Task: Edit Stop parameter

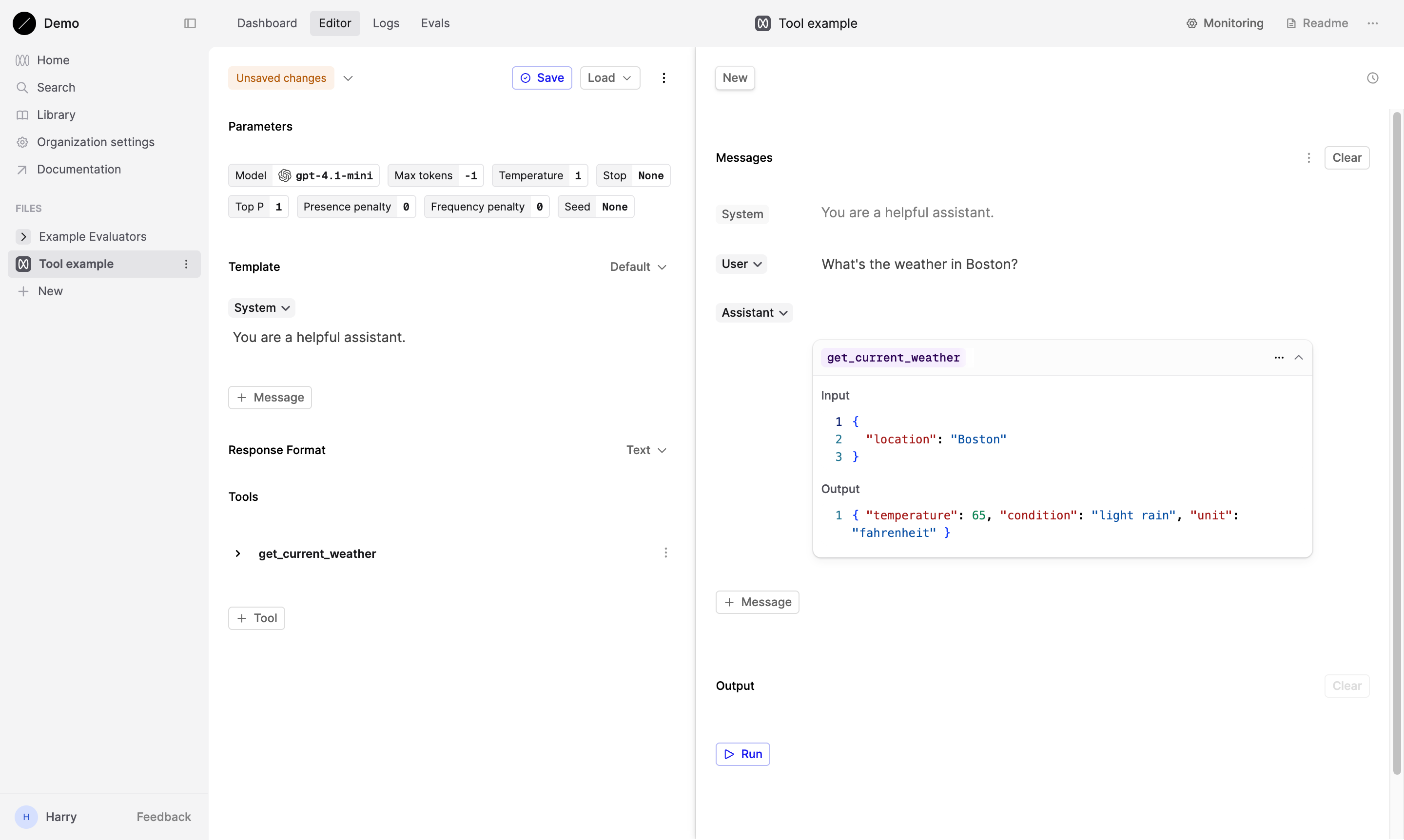Action: [x=633, y=175]
